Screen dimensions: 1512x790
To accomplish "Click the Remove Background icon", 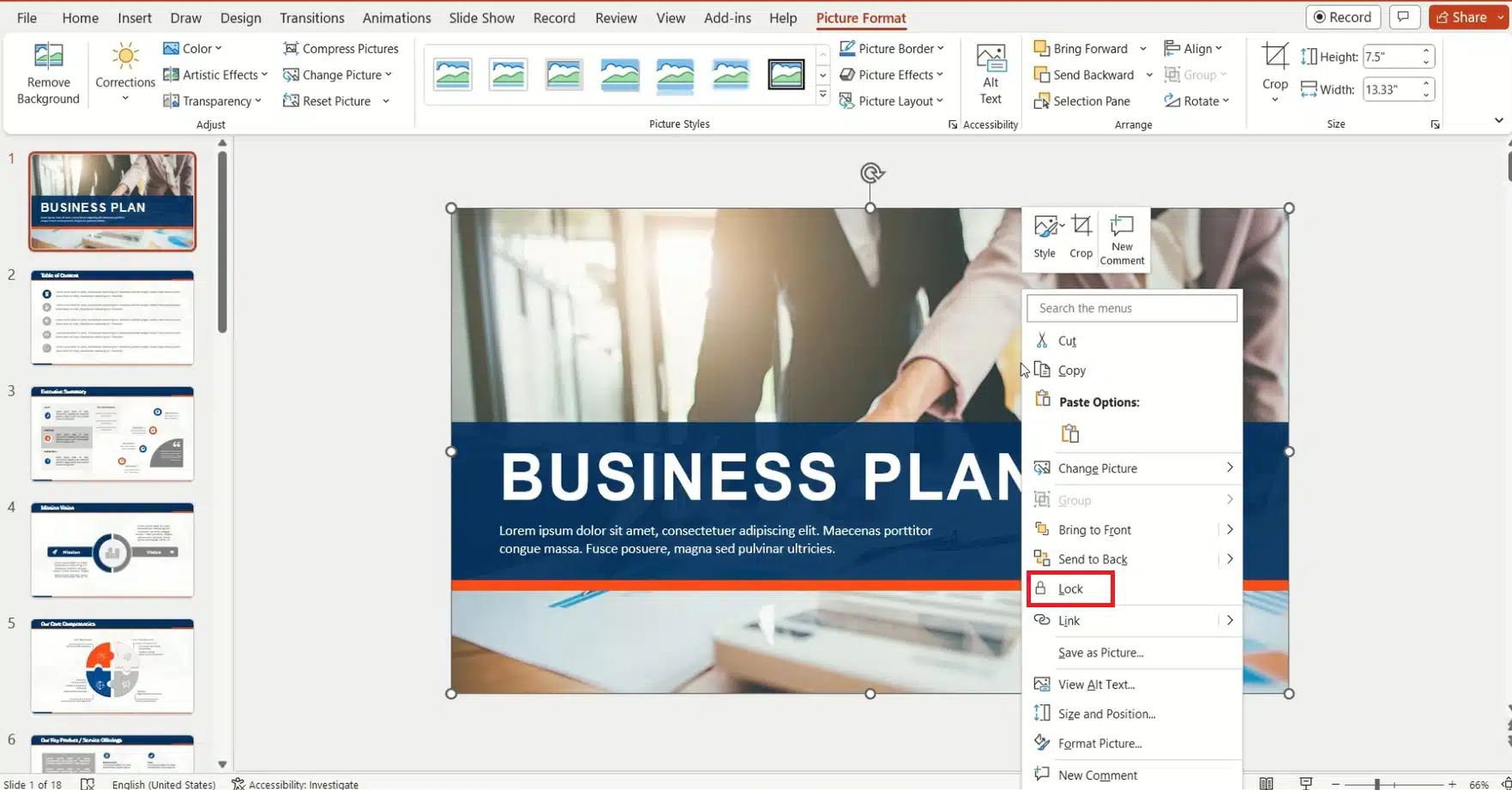I will pyautogui.click(x=48, y=57).
